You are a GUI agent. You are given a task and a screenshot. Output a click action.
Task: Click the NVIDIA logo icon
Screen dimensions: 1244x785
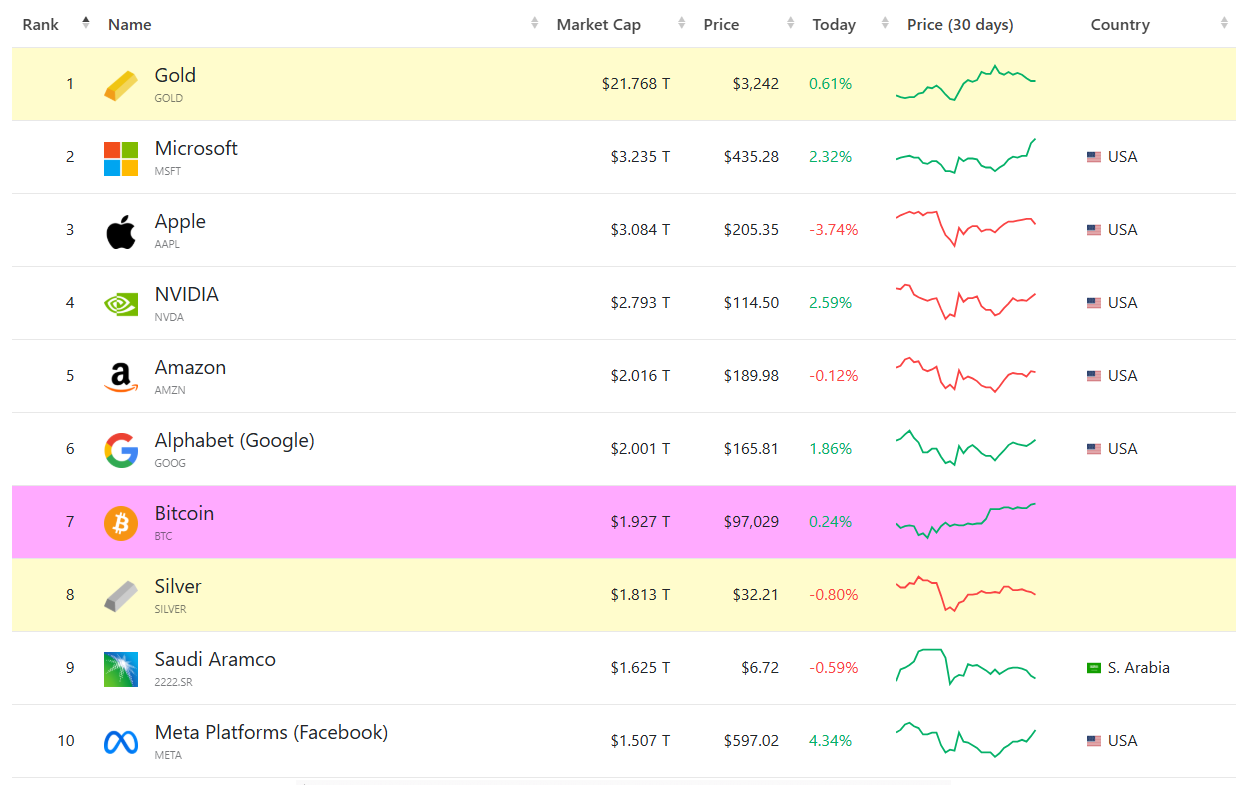[121, 304]
